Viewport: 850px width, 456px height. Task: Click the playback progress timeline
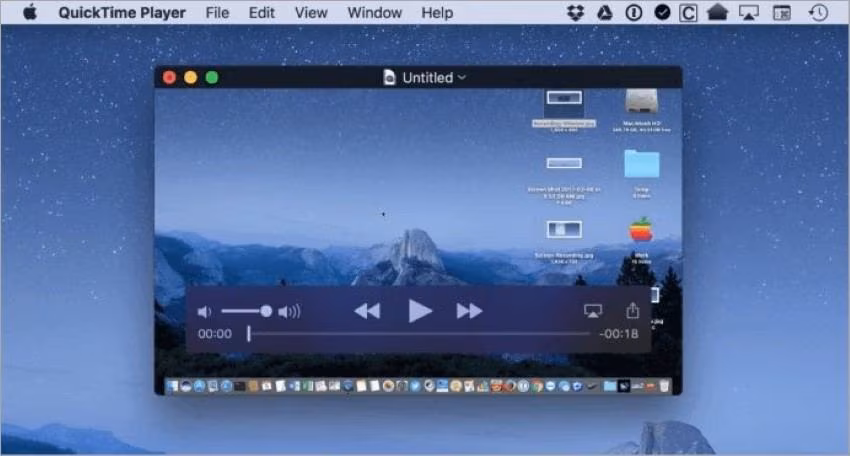pyautogui.click(x=419, y=334)
